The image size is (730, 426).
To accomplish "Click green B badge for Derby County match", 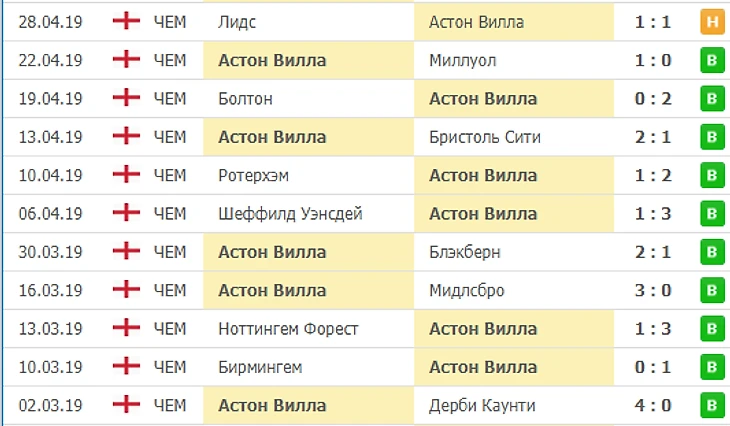I will (711, 406).
